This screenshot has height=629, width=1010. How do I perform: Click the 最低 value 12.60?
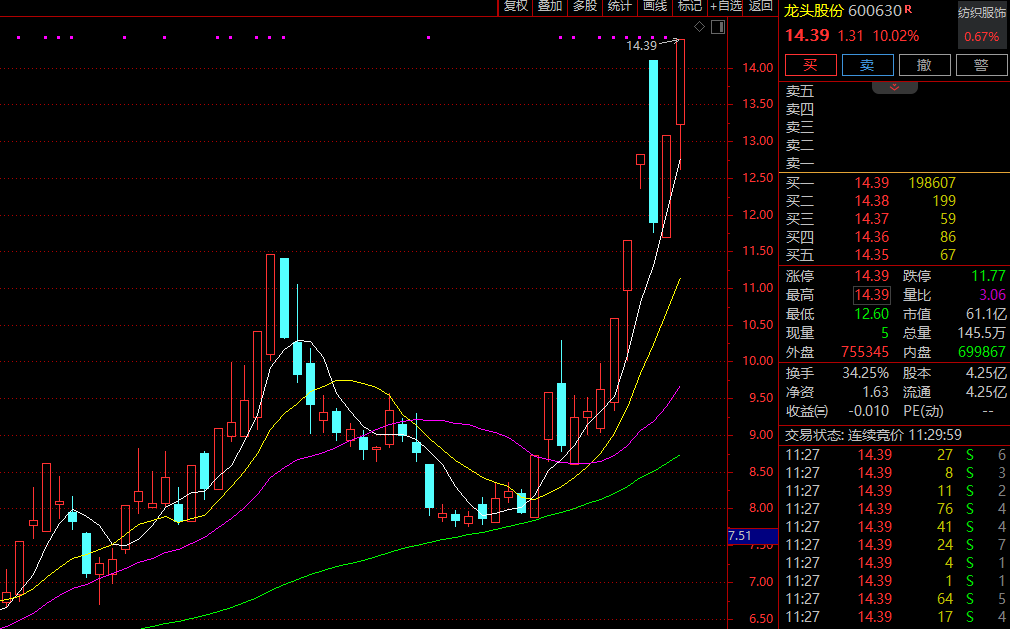click(x=872, y=314)
